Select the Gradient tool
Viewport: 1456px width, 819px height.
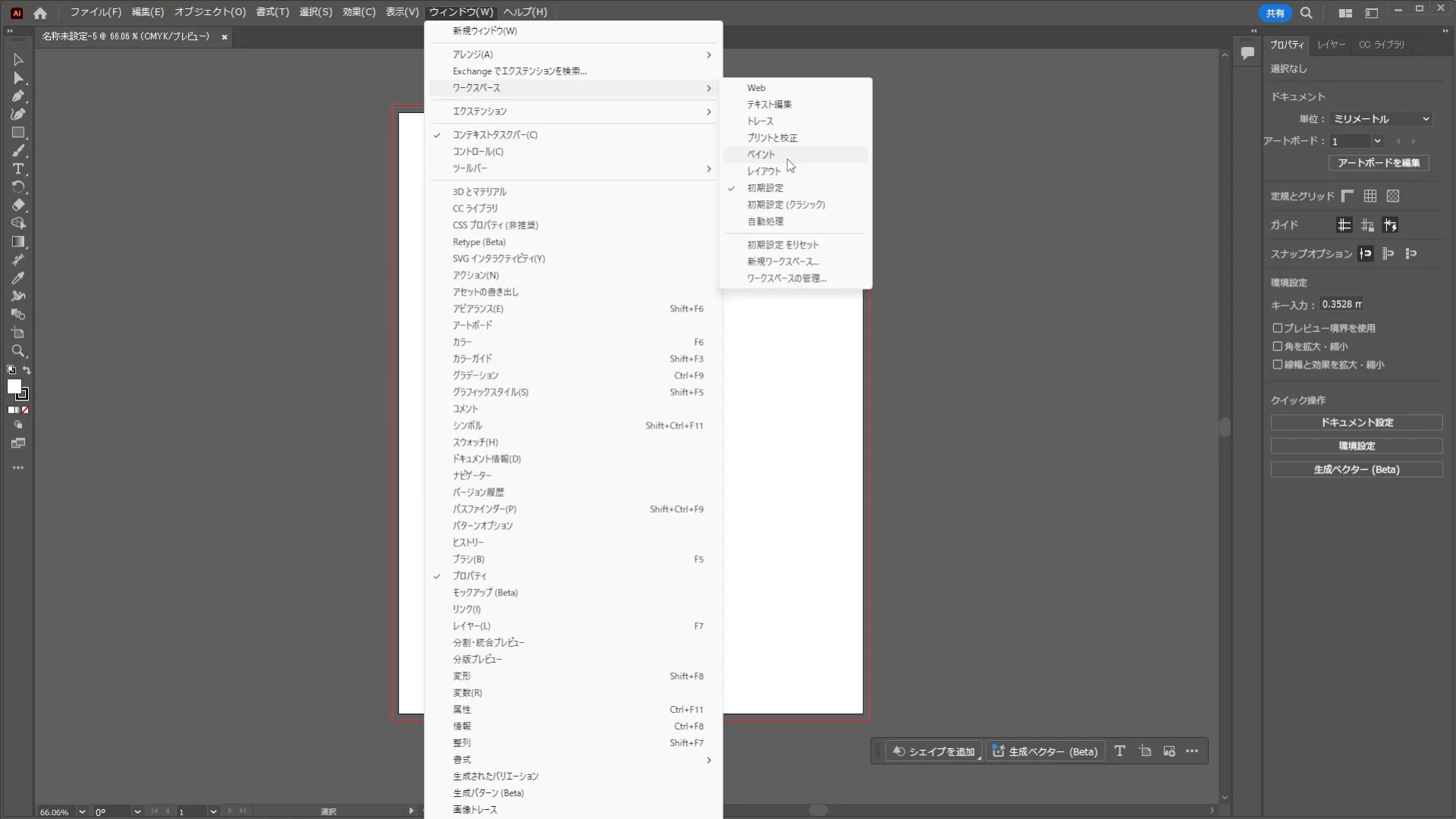pyautogui.click(x=18, y=242)
